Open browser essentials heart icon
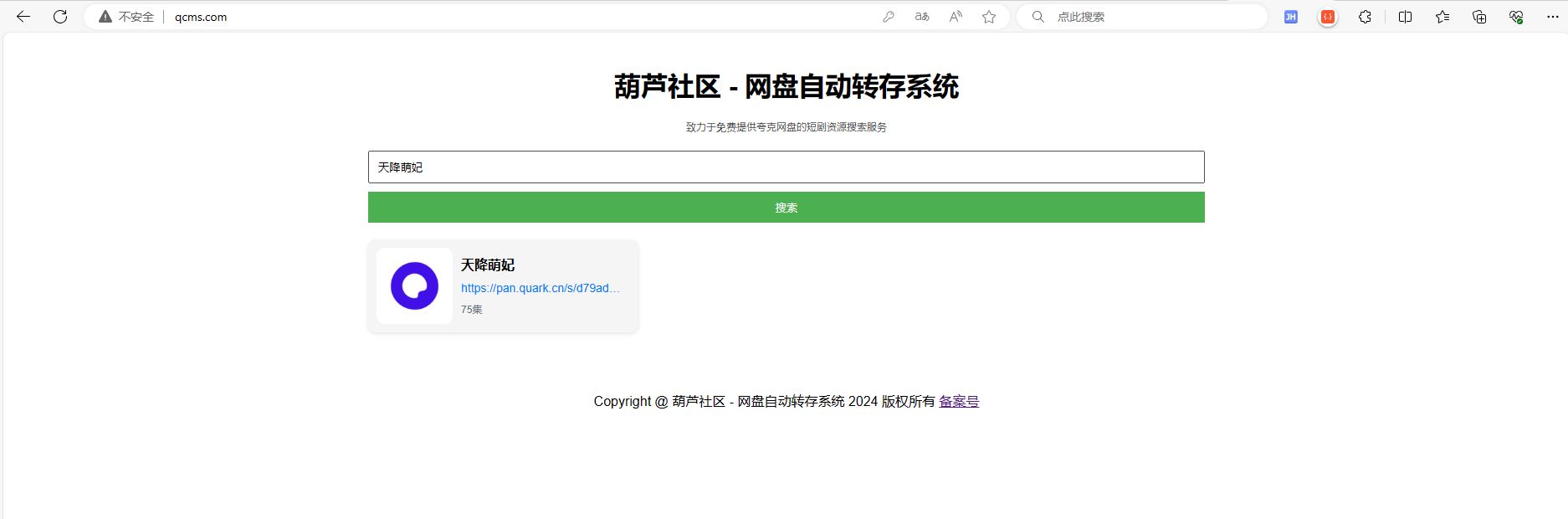1568x519 pixels. pyautogui.click(x=1515, y=17)
